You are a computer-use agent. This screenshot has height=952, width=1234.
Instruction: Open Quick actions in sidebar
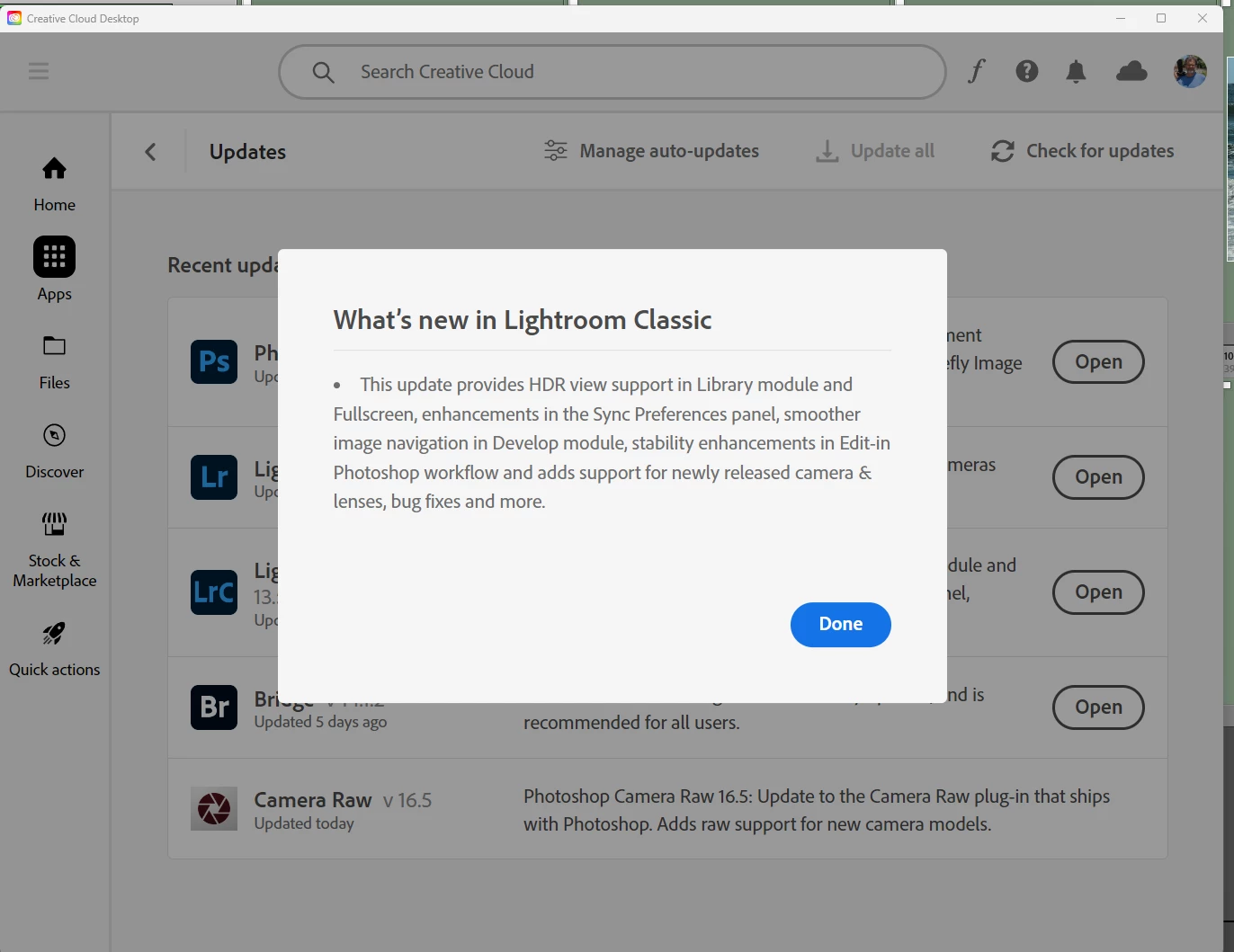click(55, 650)
